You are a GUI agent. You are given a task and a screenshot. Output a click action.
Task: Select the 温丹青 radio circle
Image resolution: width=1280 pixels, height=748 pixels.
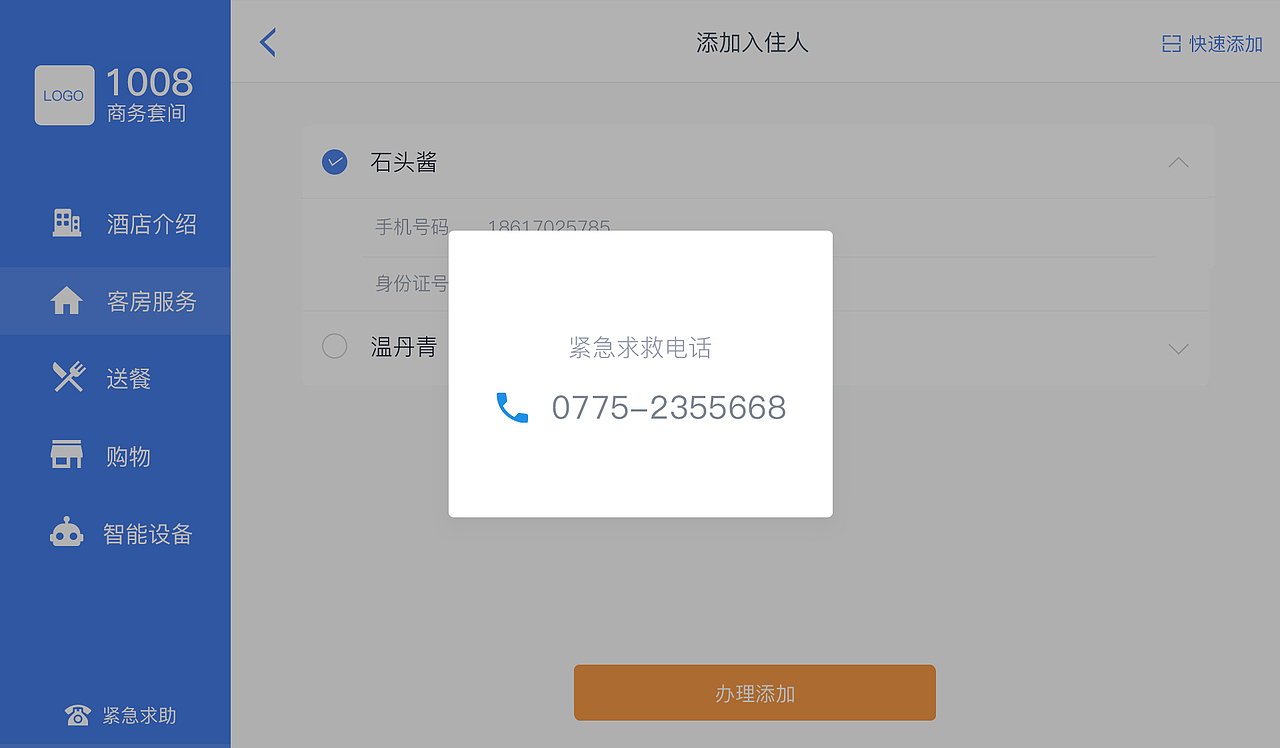pyautogui.click(x=335, y=346)
